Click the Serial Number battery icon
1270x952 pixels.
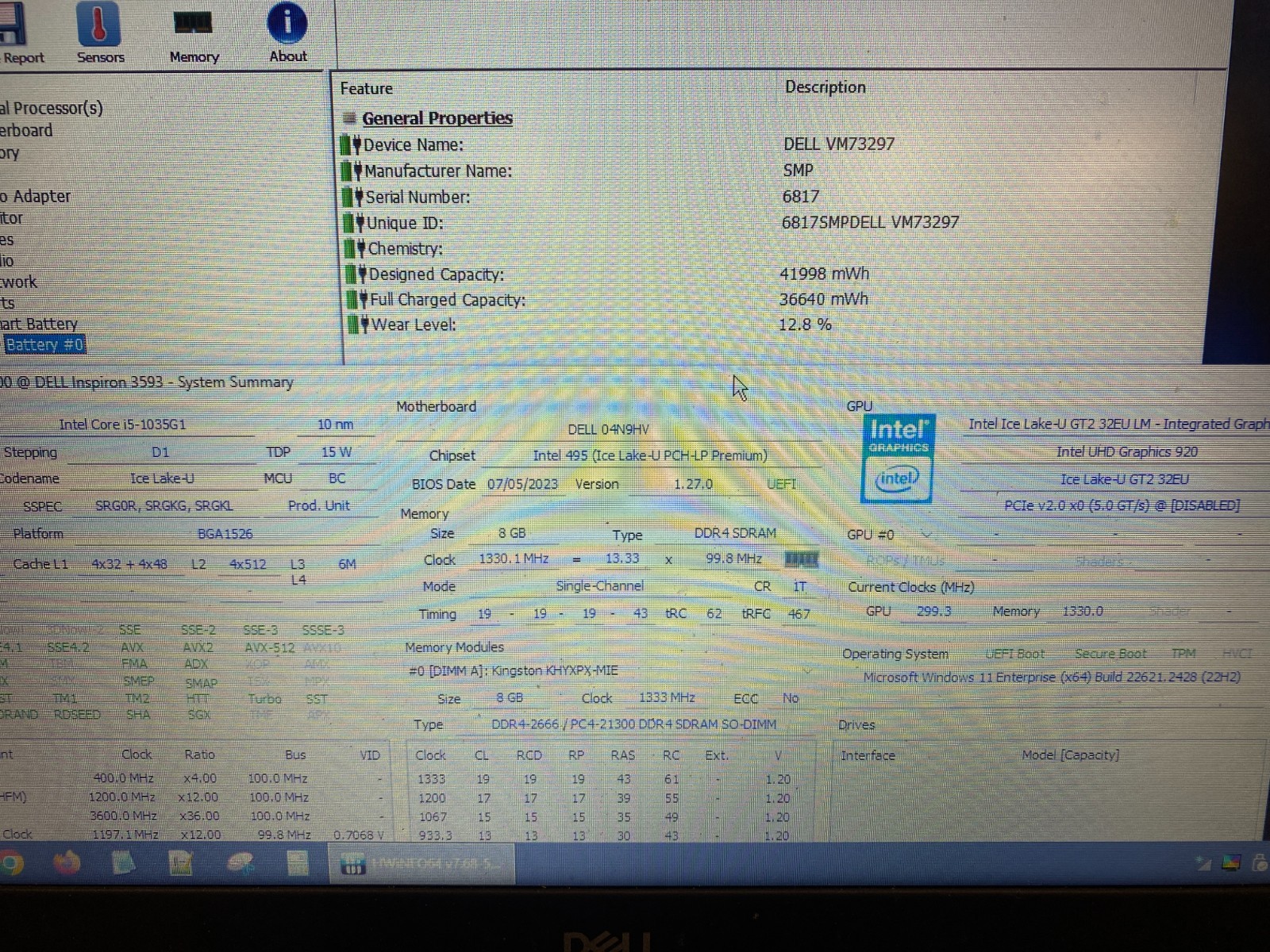[353, 198]
